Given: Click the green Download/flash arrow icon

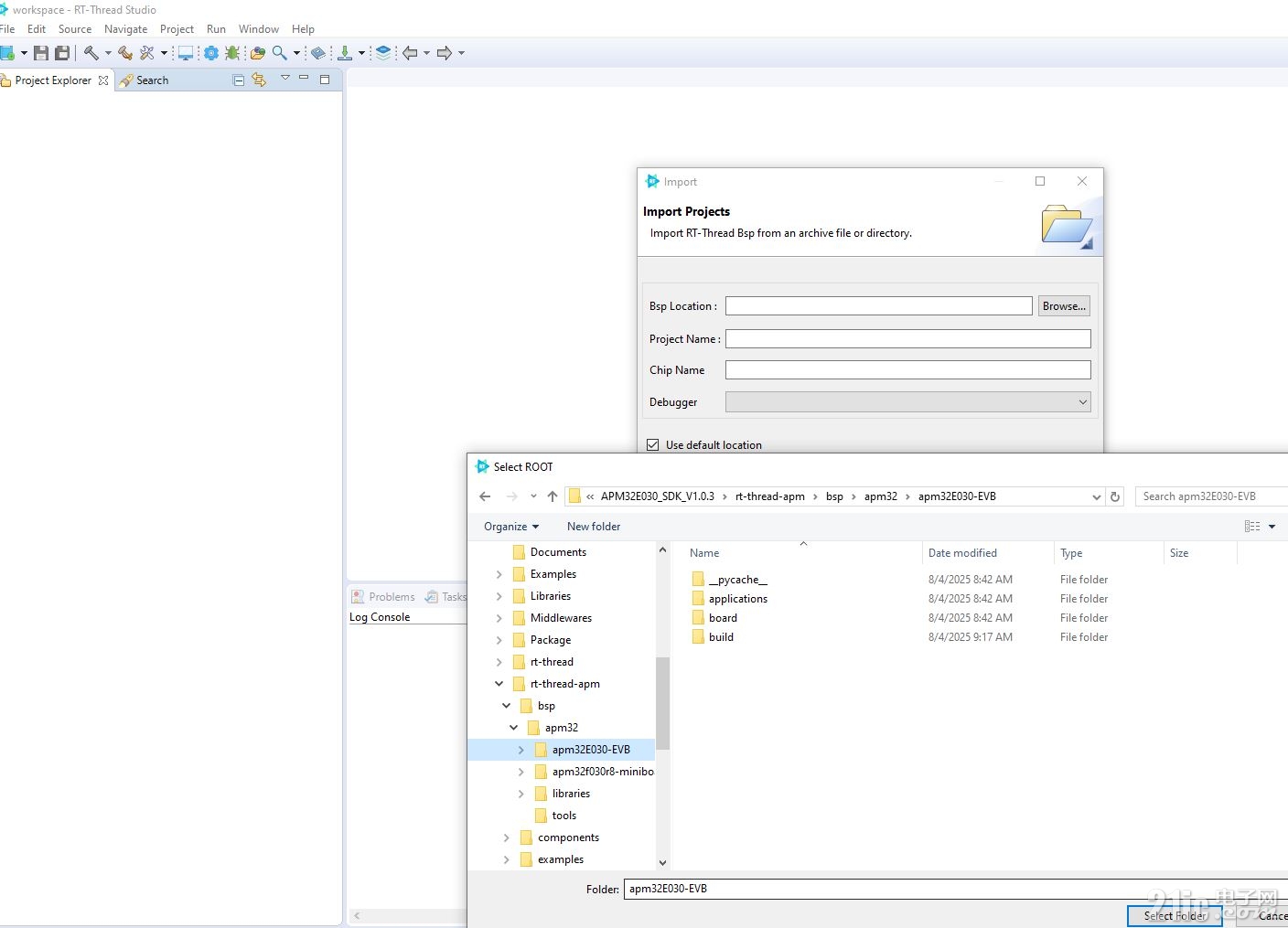Looking at the screenshot, I should pos(346,53).
